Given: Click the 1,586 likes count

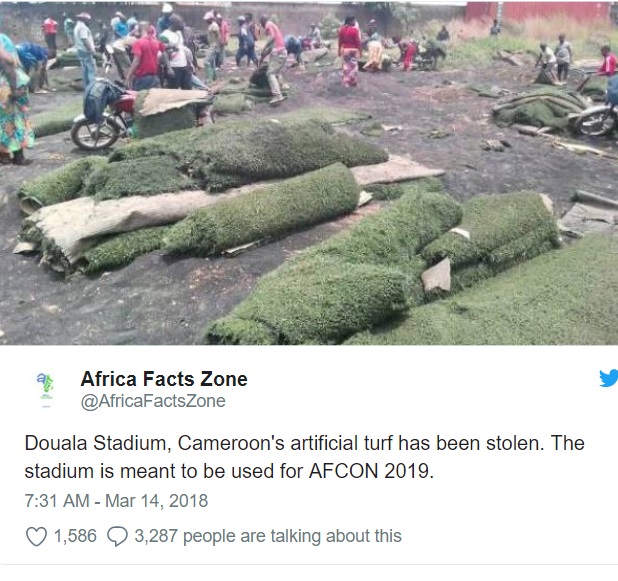Looking at the screenshot, I should click(x=75, y=536).
